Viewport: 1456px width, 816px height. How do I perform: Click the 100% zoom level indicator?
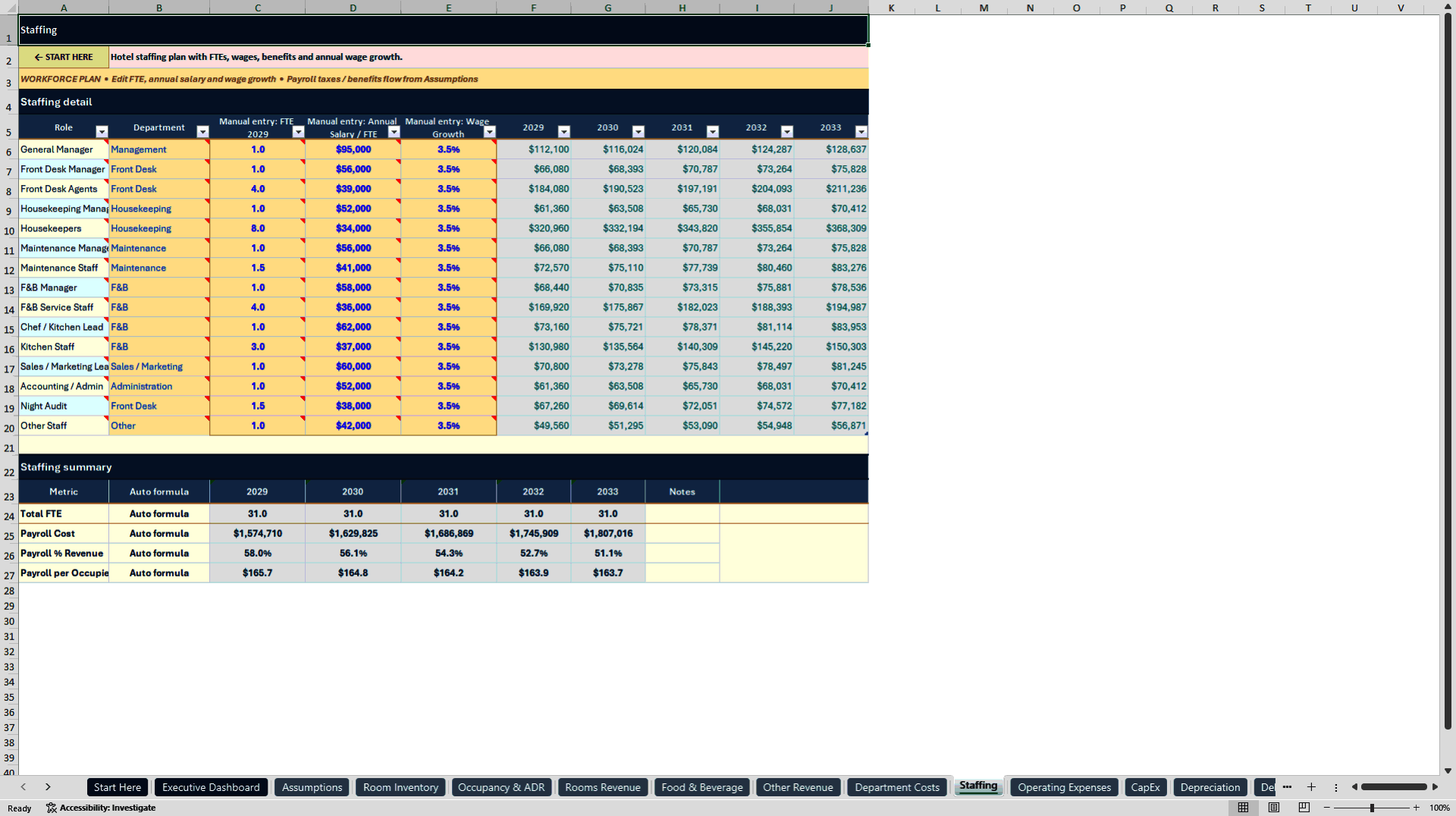1439,808
